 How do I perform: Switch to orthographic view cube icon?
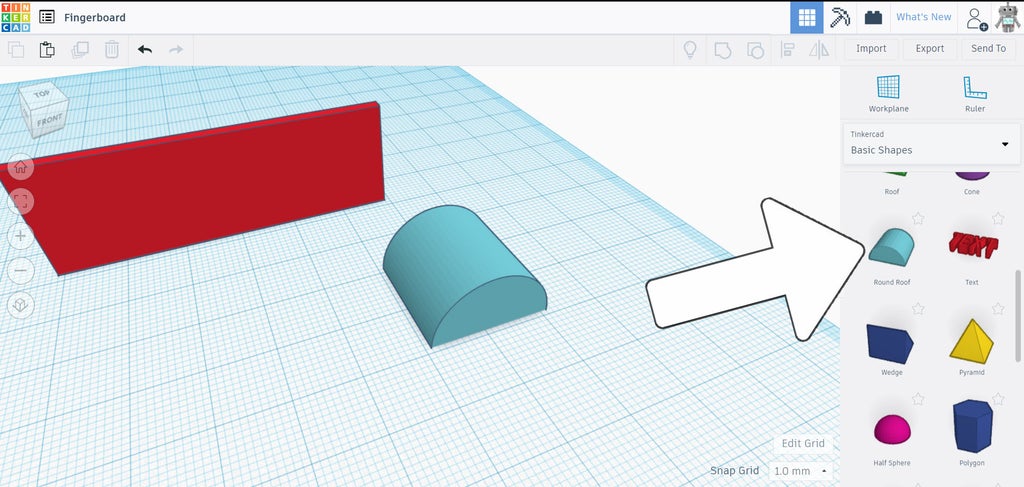[x=20, y=306]
